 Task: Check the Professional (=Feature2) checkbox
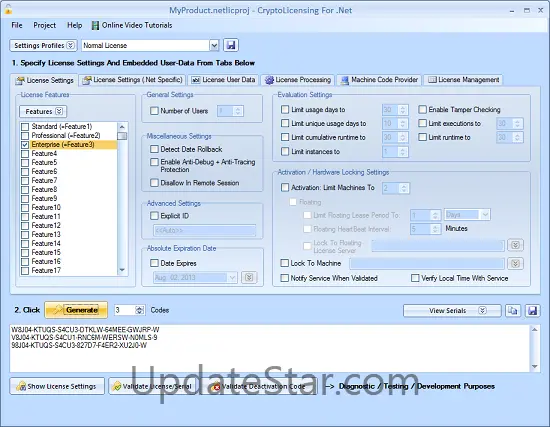point(25,136)
